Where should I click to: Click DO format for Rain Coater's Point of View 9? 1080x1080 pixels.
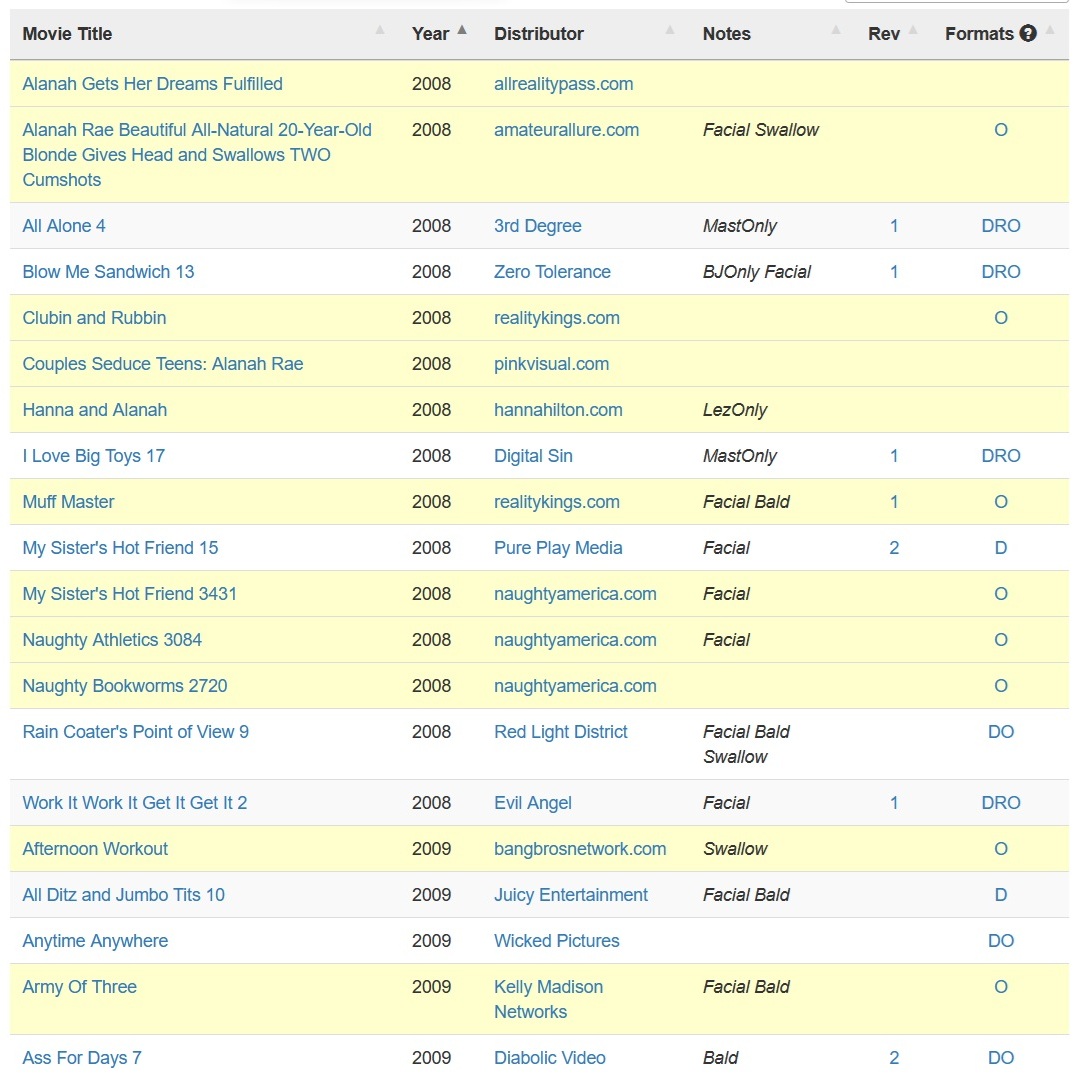[1001, 732]
